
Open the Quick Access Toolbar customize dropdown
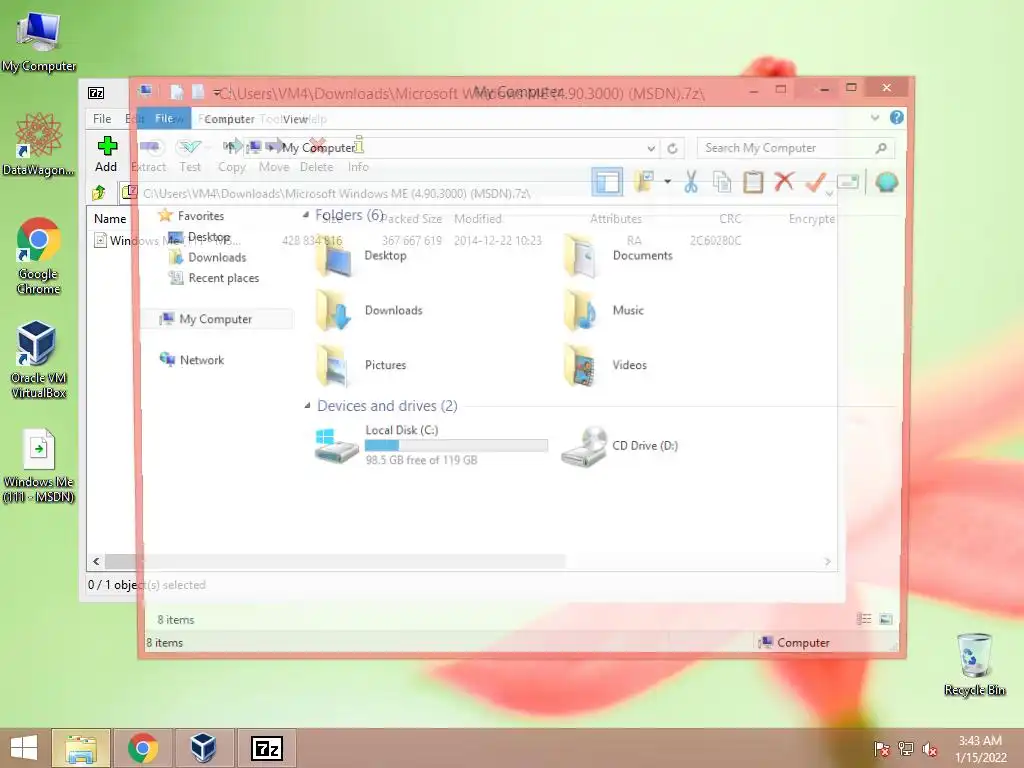[217, 92]
